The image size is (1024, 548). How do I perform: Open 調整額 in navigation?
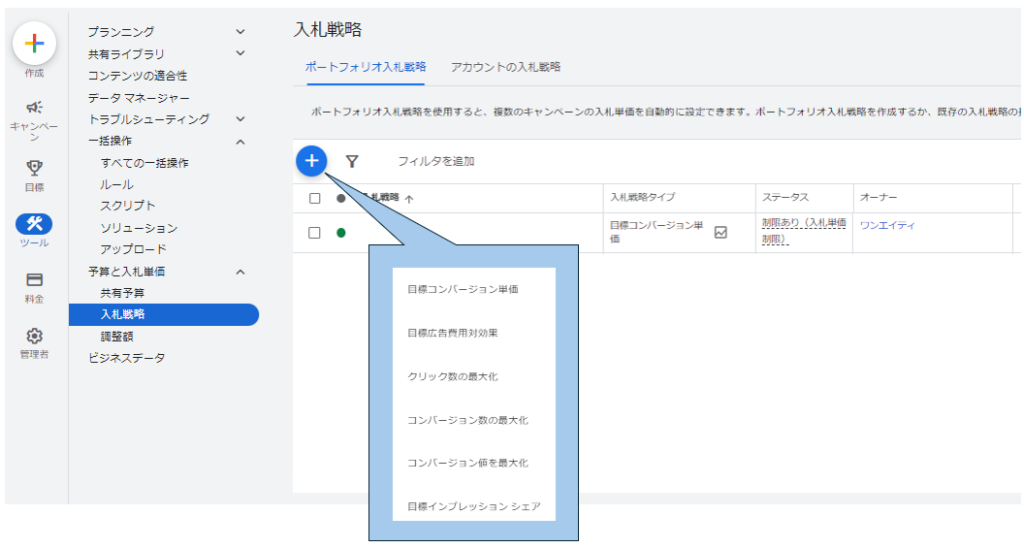(117, 336)
